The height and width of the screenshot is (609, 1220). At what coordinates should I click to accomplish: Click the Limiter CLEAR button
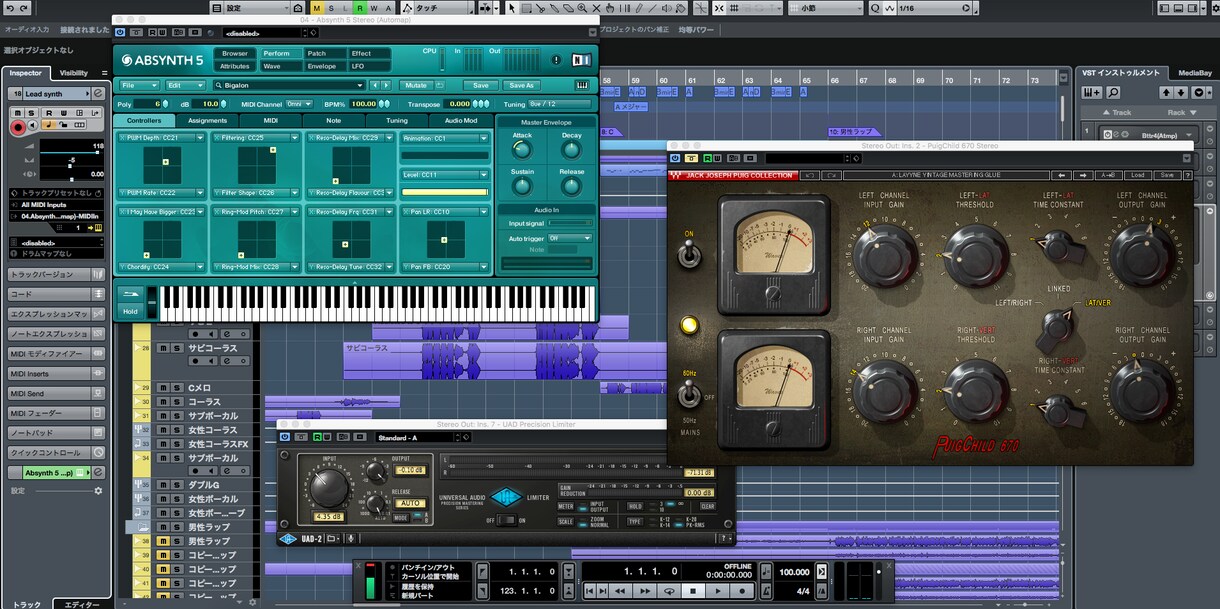707,506
